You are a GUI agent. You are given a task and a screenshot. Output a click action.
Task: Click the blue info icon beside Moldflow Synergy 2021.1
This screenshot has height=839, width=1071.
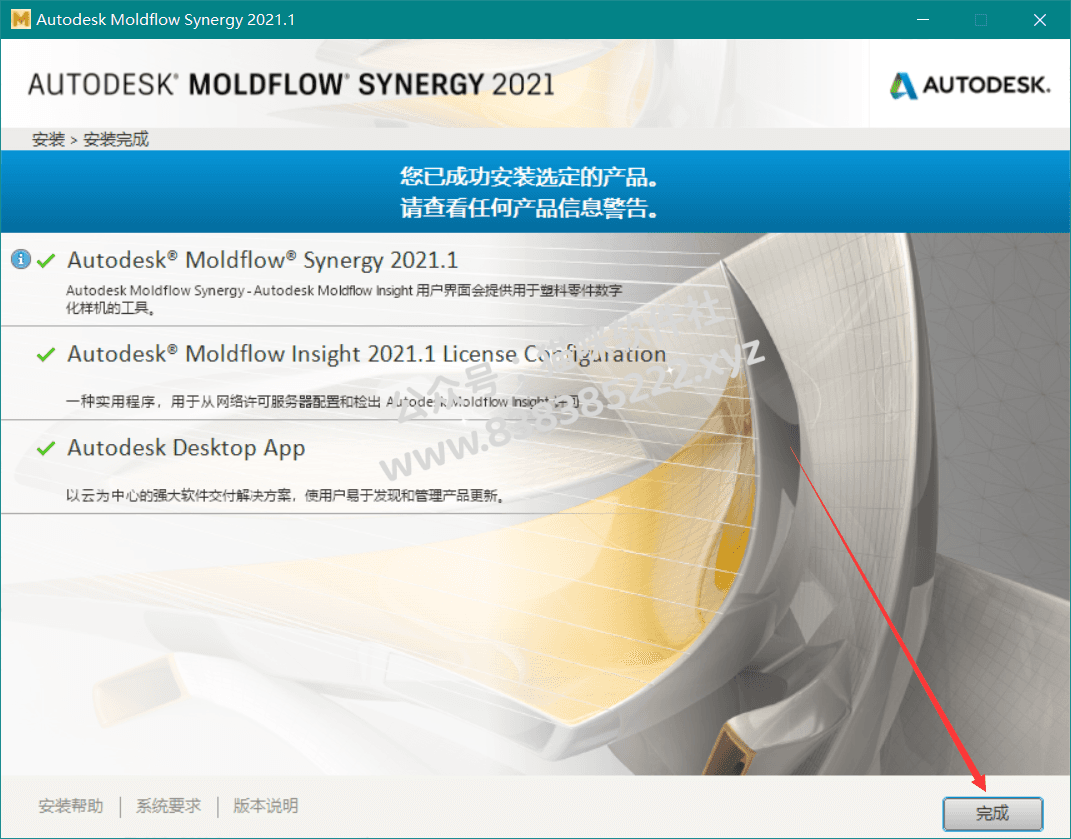point(21,259)
